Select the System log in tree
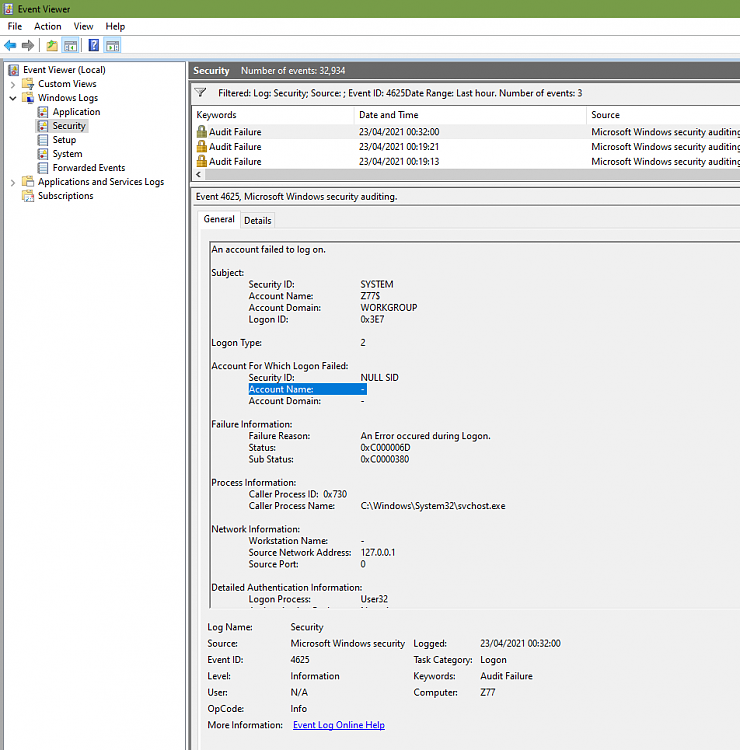 (67, 154)
